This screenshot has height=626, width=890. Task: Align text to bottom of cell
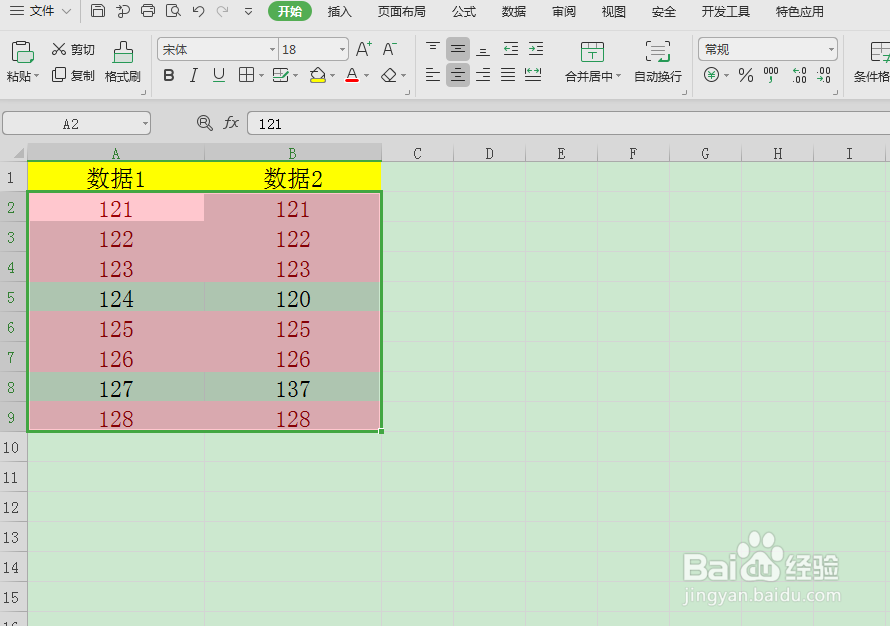pyautogui.click(x=483, y=49)
